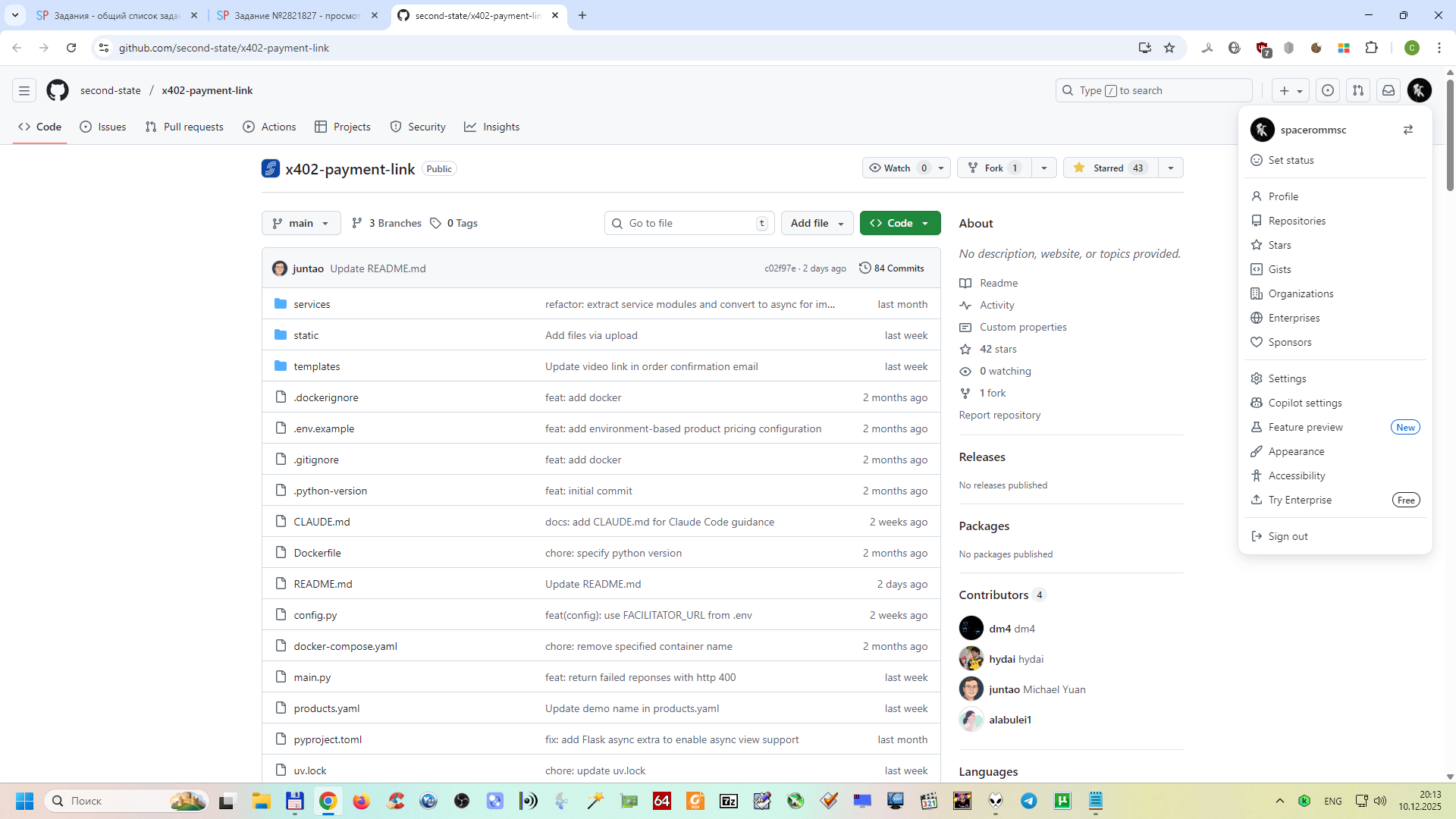Expand the main branch dropdown

(x=301, y=223)
